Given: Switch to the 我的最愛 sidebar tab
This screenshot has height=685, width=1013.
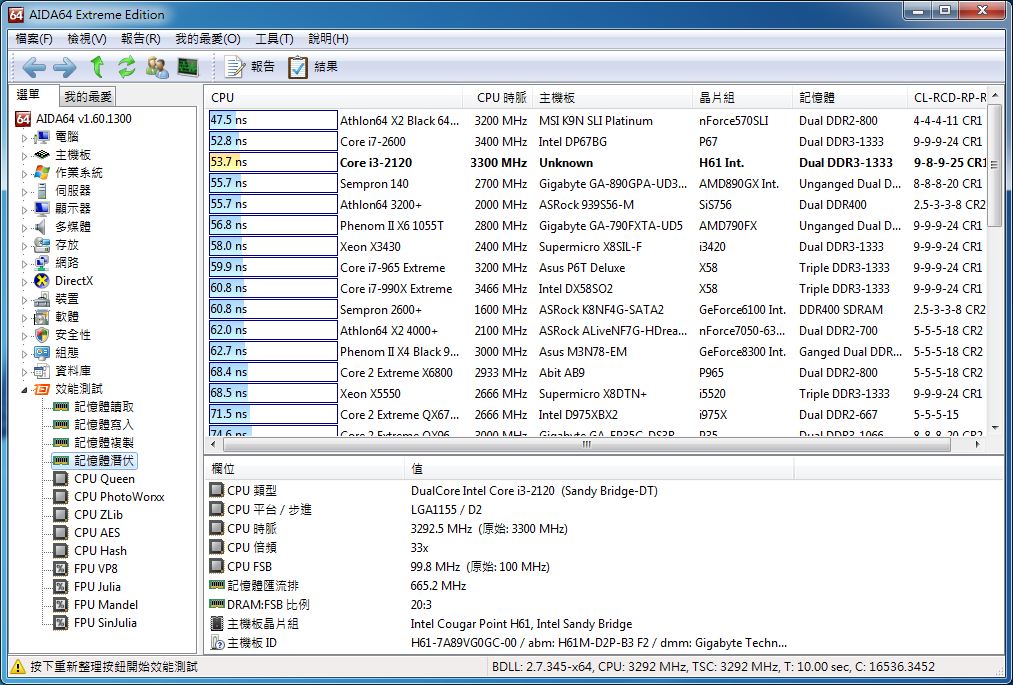Looking at the screenshot, I should tap(88, 97).
